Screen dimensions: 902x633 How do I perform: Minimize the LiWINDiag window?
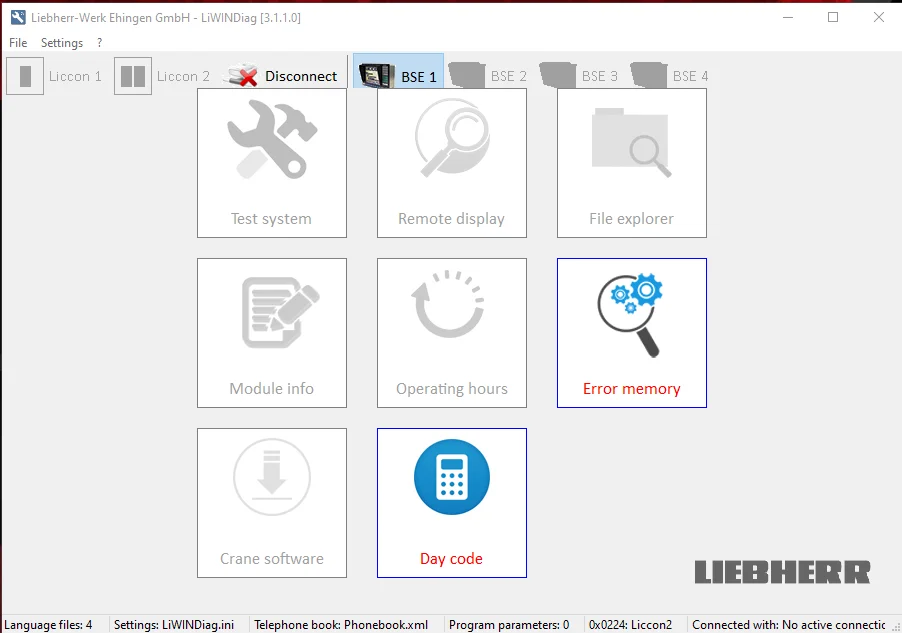pyautogui.click(x=788, y=17)
